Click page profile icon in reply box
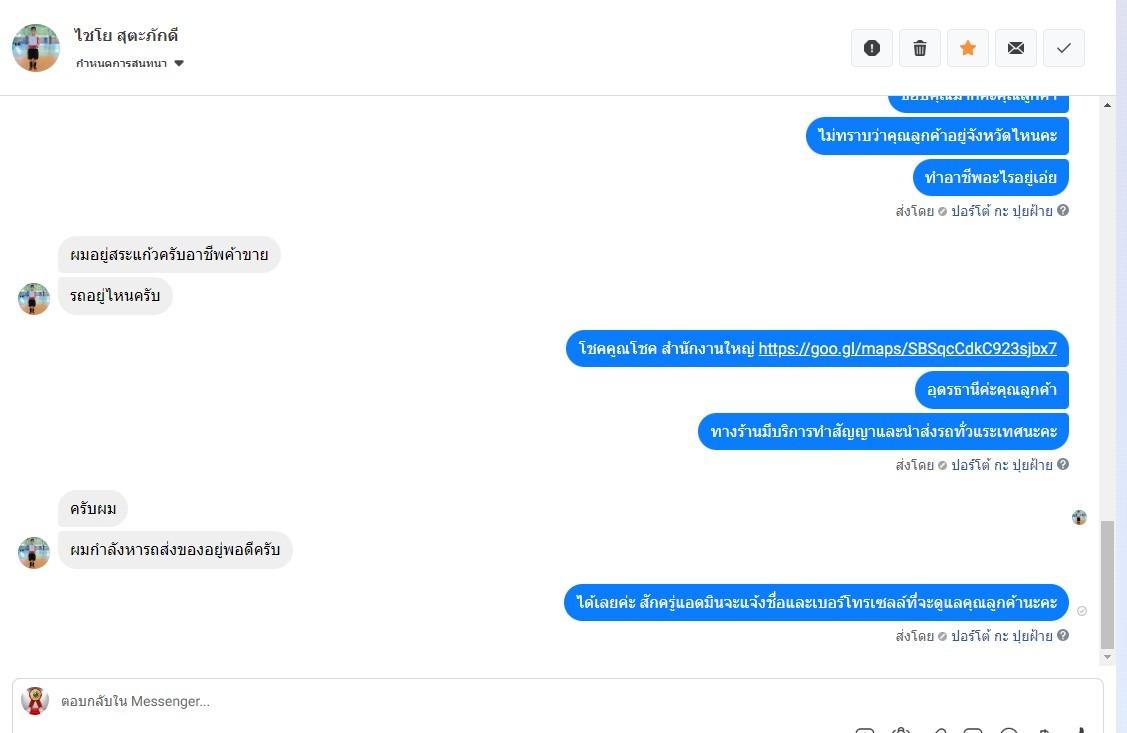Screen dimensions: 1127x733 tap(34, 701)
